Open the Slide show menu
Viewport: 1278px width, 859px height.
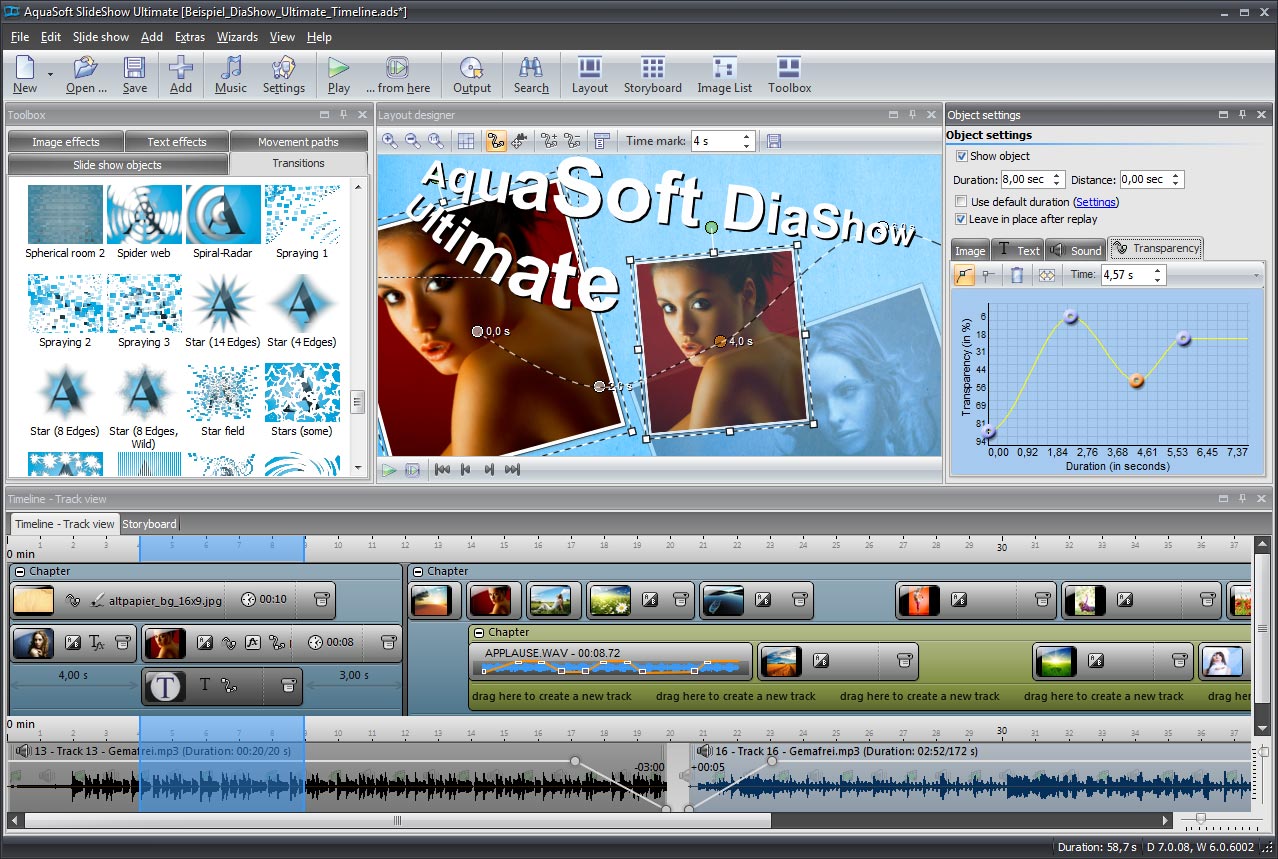coord(101,37)
